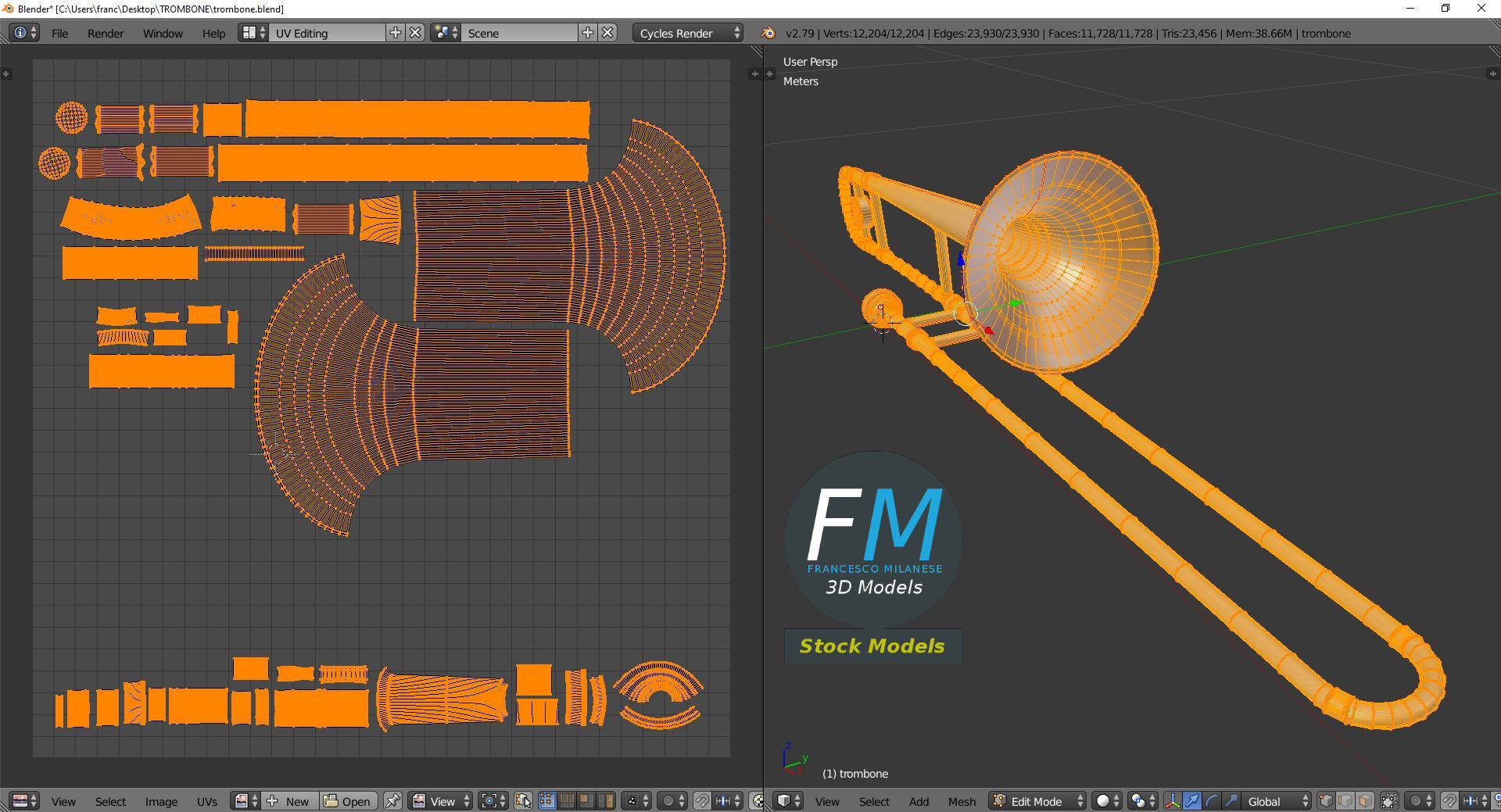
Task: Click the 'User Persp' viewport label
Action: [x=810, y=62]
